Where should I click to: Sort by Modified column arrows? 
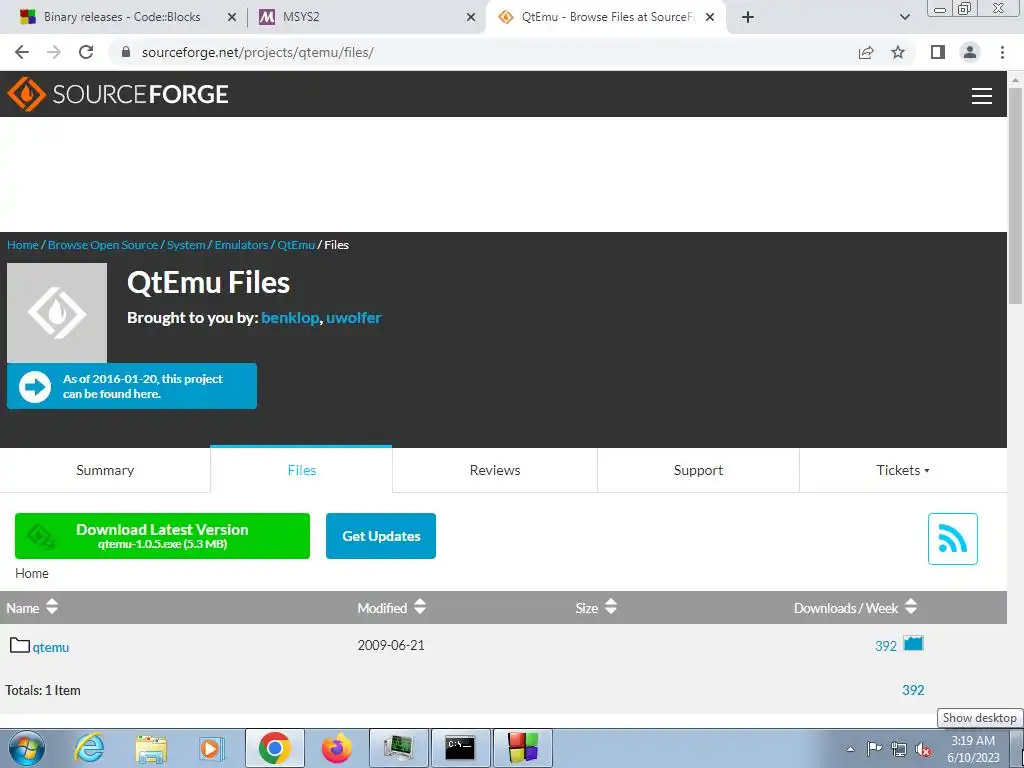click(420, 607)
